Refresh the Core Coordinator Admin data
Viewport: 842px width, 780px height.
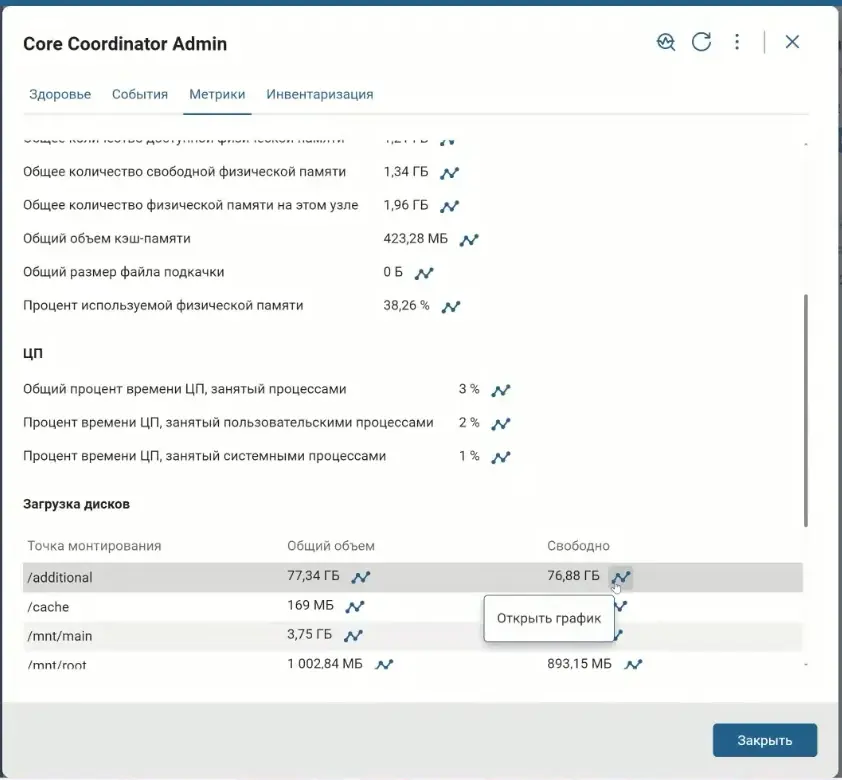coord(702,42)
